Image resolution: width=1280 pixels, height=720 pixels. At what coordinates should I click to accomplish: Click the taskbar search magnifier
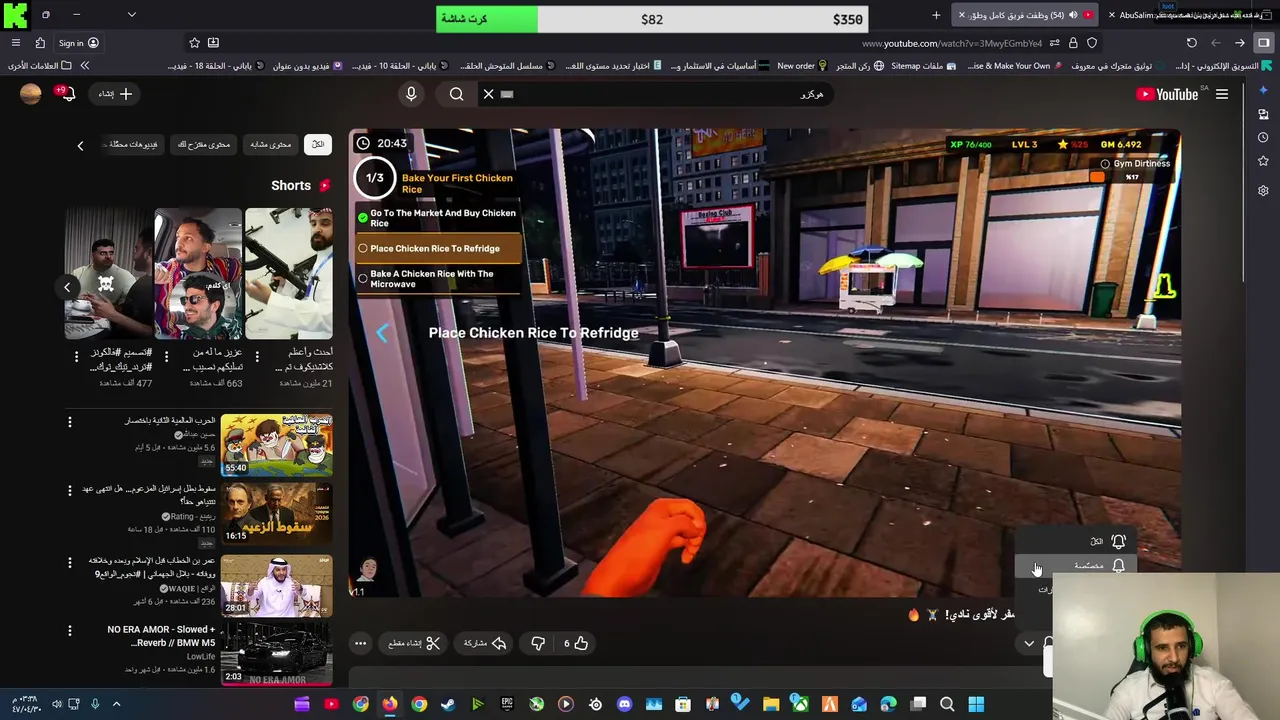coord(947,704)
